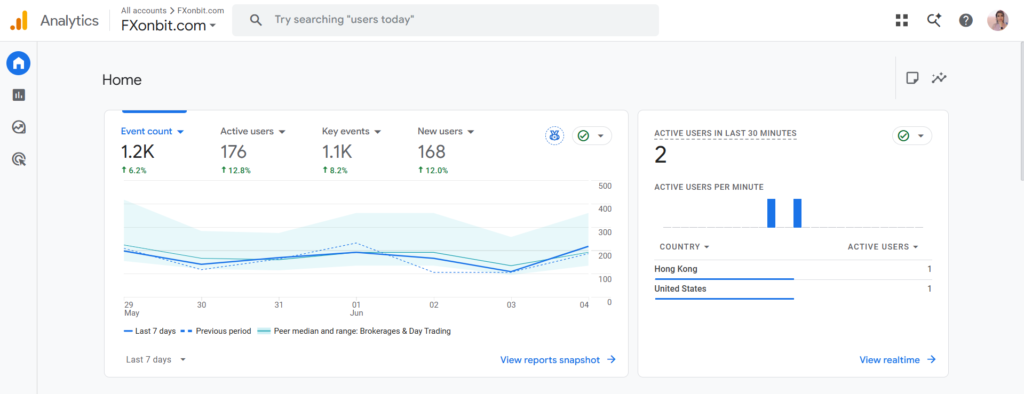Expand the Key events metric dropdown
The height and width of the screenshot is (394, 1024).
pos(377,131)
